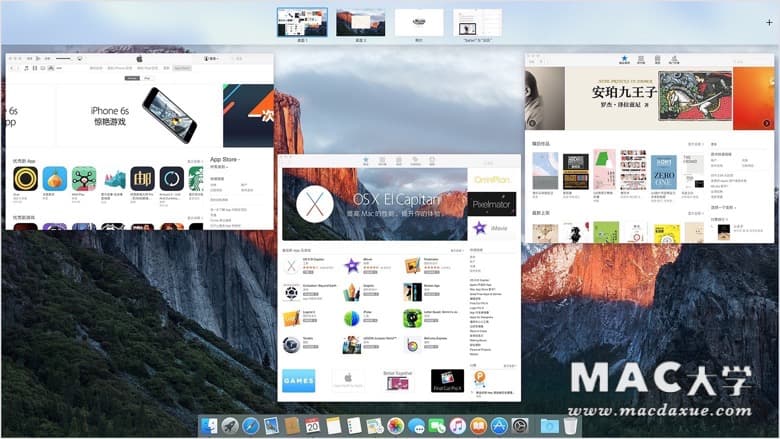Image resolution: width=780 pixels, height=439 pixels.
Task: Open the yellow Notes icon in the Dock
Action: (x=333, y=426)
